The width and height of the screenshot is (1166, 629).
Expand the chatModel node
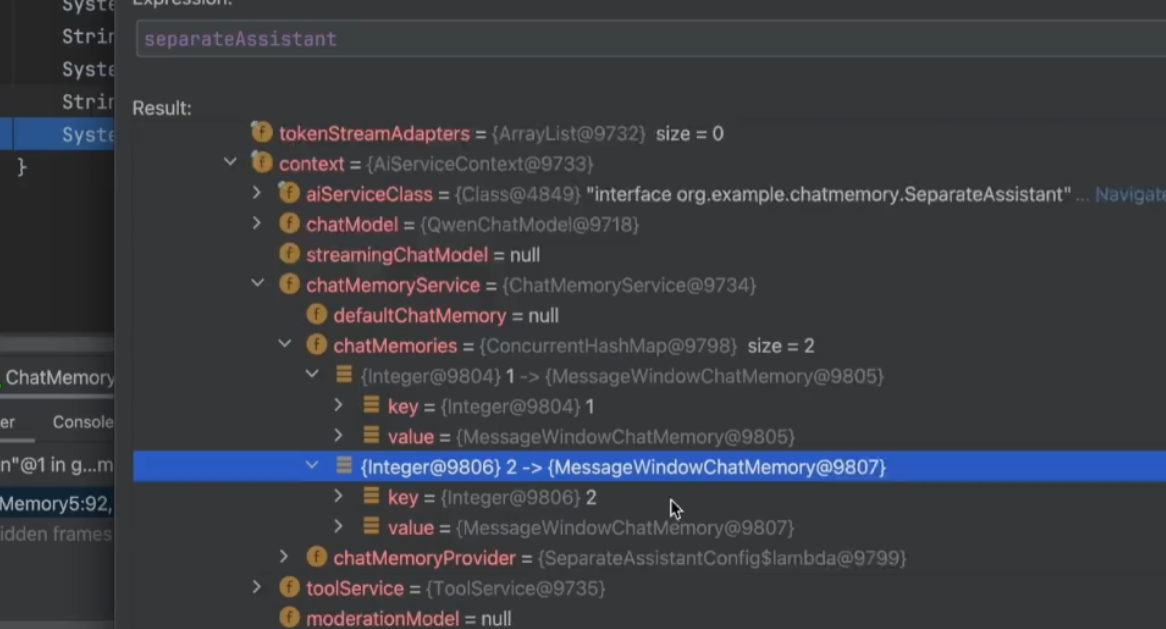[257, 222]
